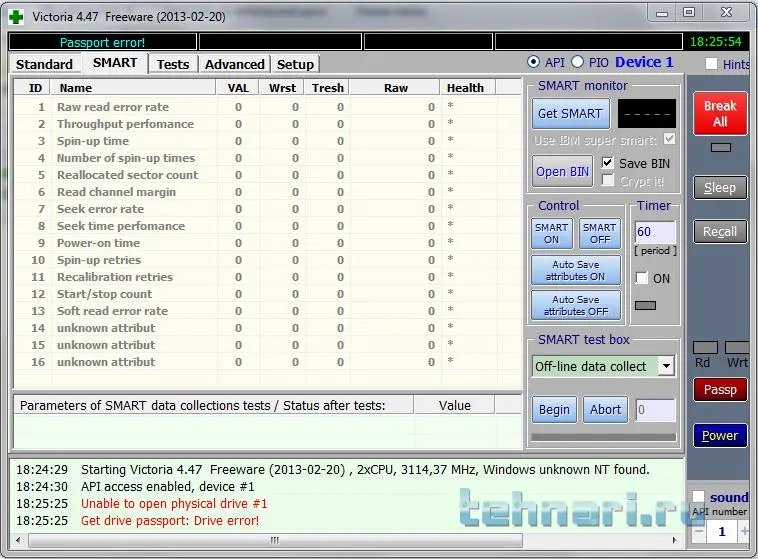Click Abort in SMART test box
The height and width of the screenshot is (559, 758).
(605, 410)
